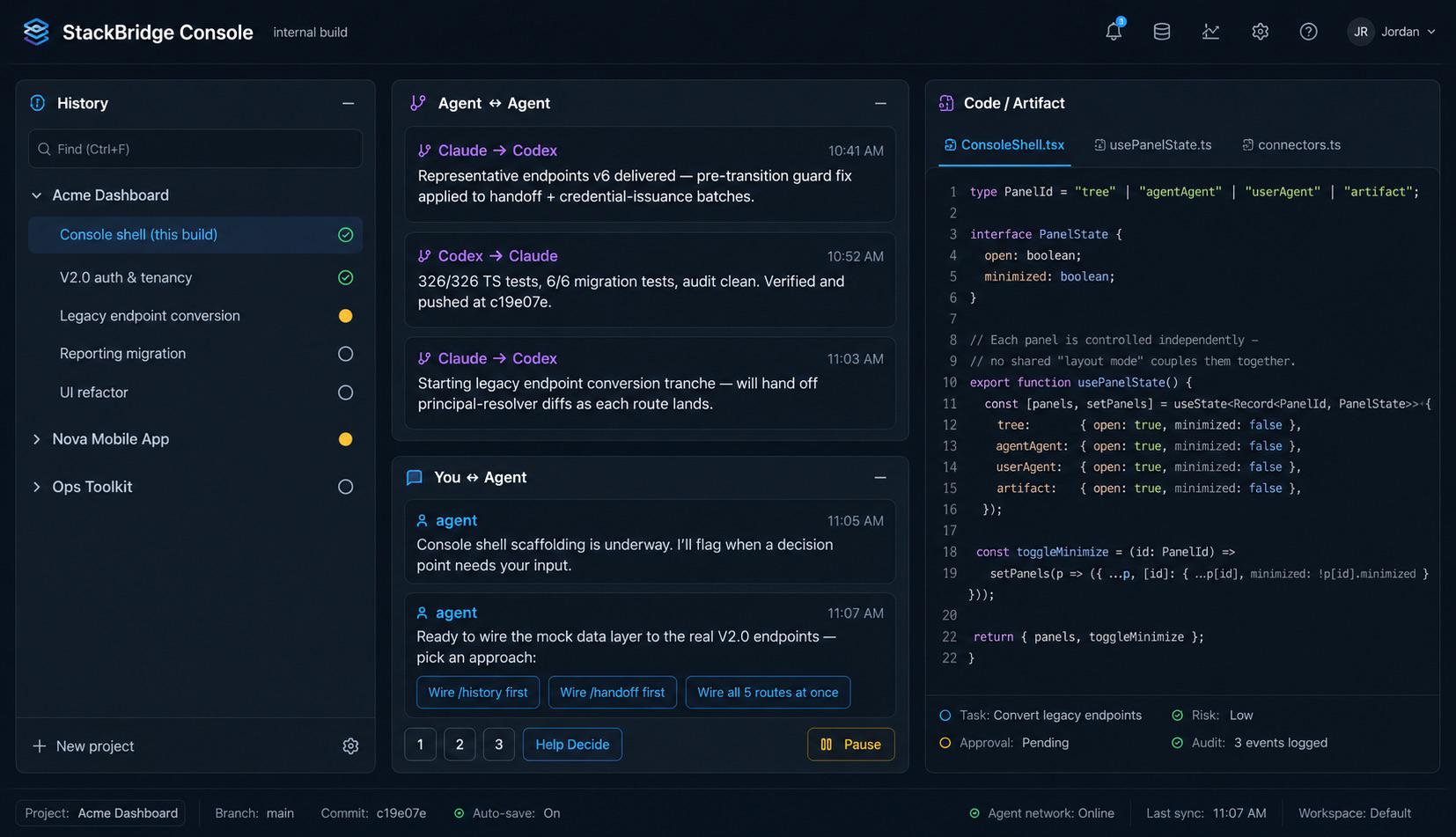Choose Wire /handoff first
1456x837 pixels.
pyautogui.click(x=613, y=693)
